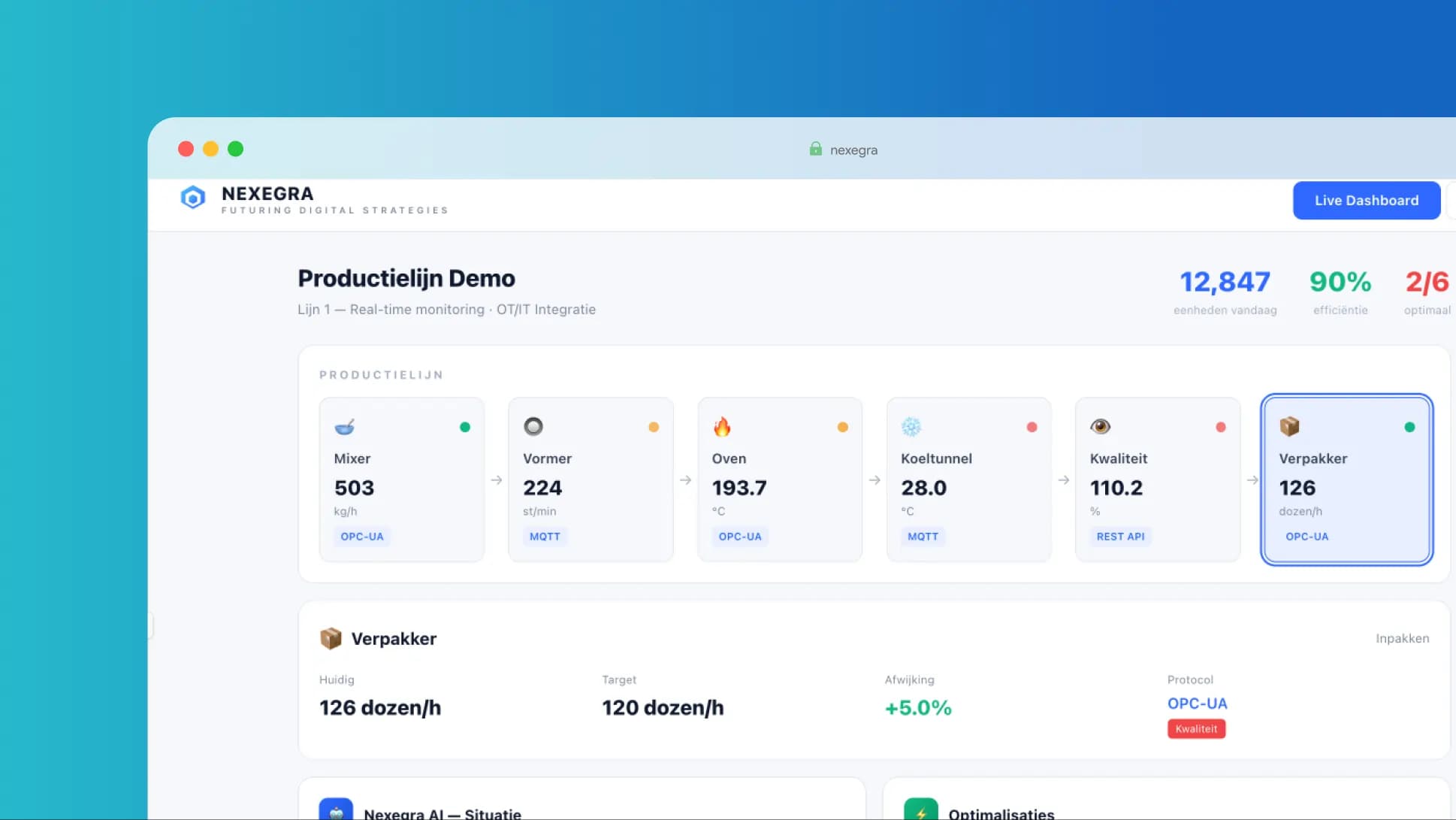Viewport: 1456px width, 820px height.
Task: Click the Oven flame icon
Action: tap(722, 427)
